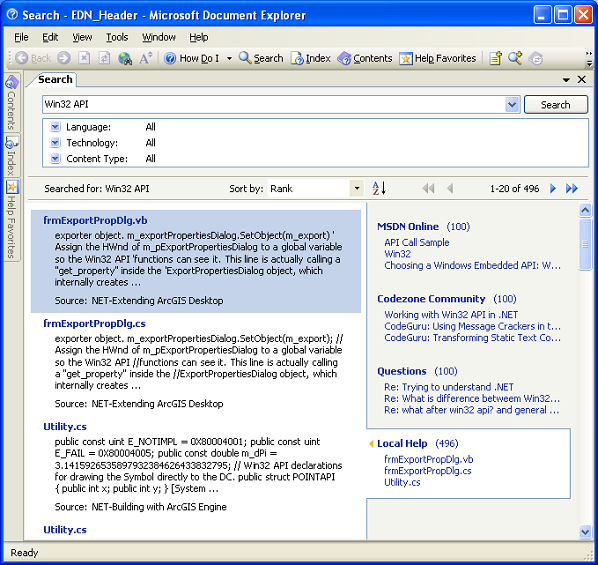Select the Codezone Community results heading
This screenshot has width=598, height=565.
point(431,299)
